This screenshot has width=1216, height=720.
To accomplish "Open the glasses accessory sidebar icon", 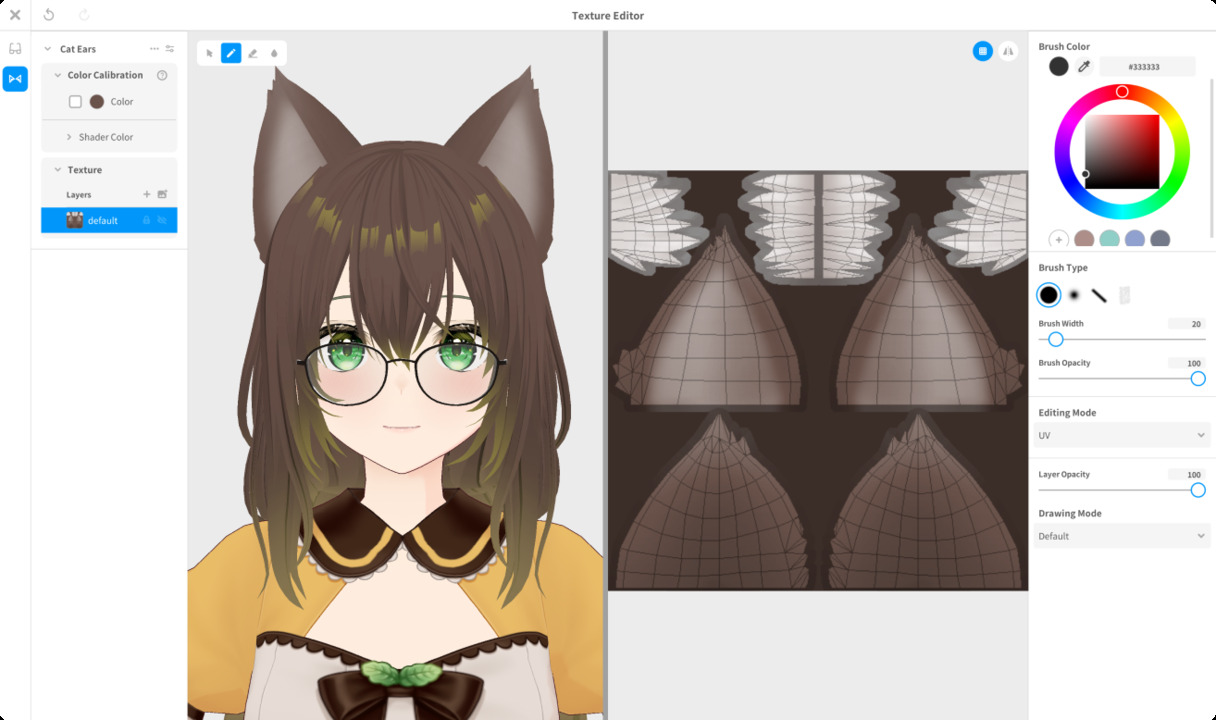I will 15,48.
